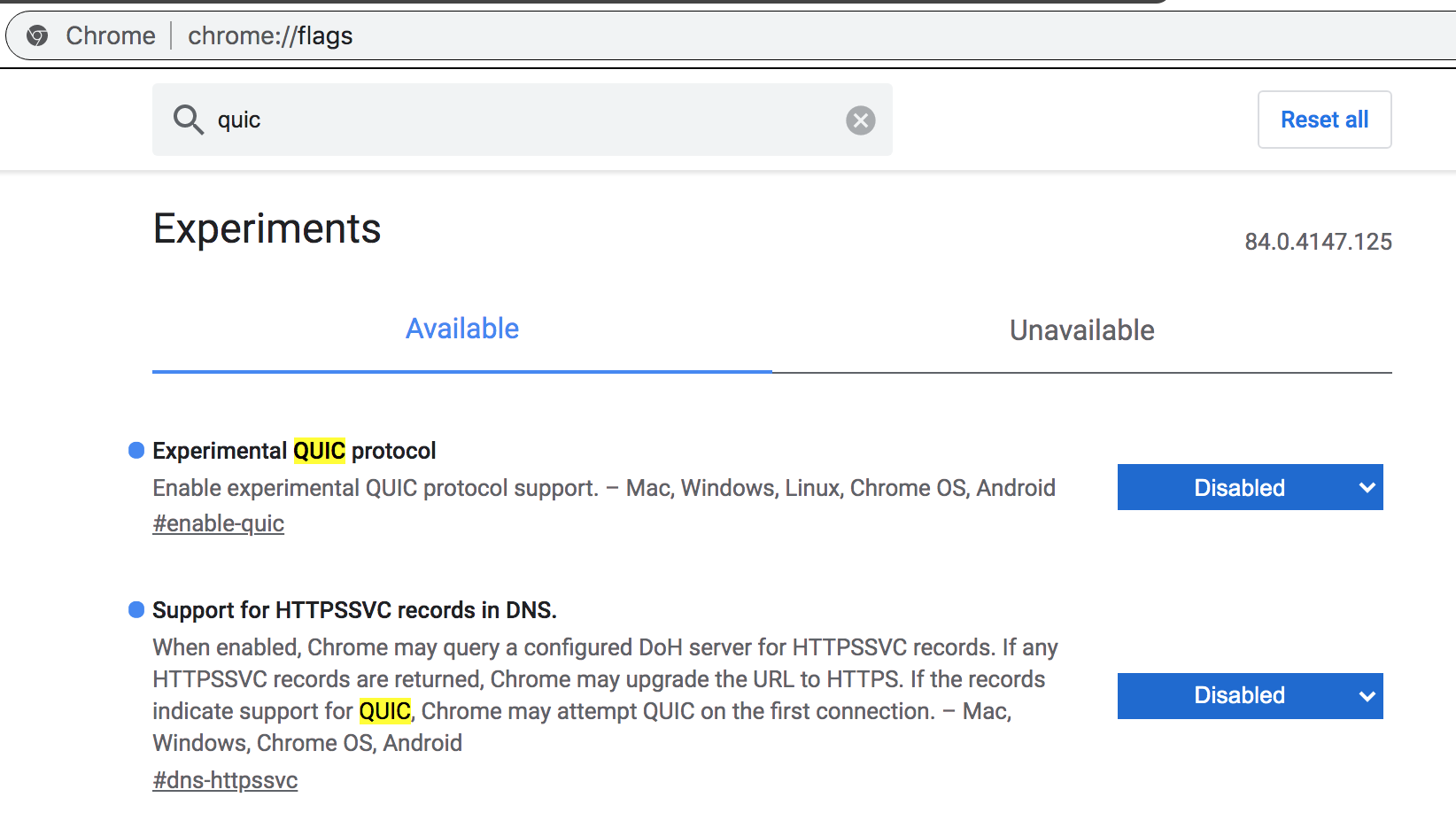Click the Chrome label in the address bar
Screen dimensions: 1456x836
(x=111, y=35)
